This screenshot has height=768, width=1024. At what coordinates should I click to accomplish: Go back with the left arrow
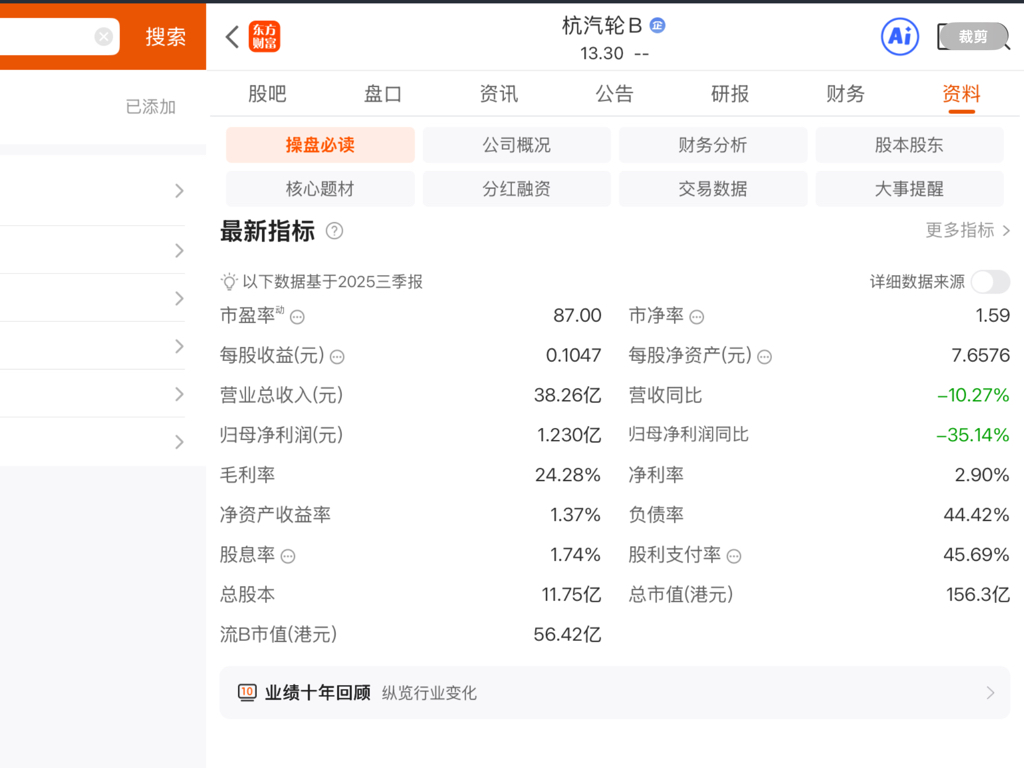(x=232, y=37)
